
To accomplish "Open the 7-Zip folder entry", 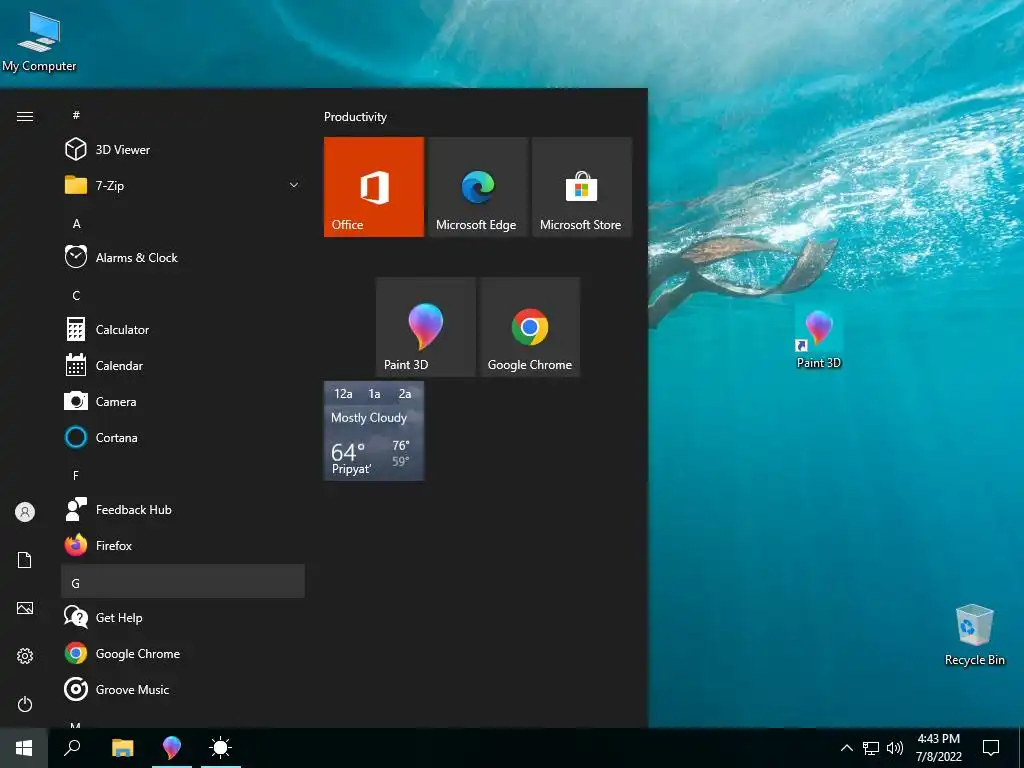I will pos(183,185).
